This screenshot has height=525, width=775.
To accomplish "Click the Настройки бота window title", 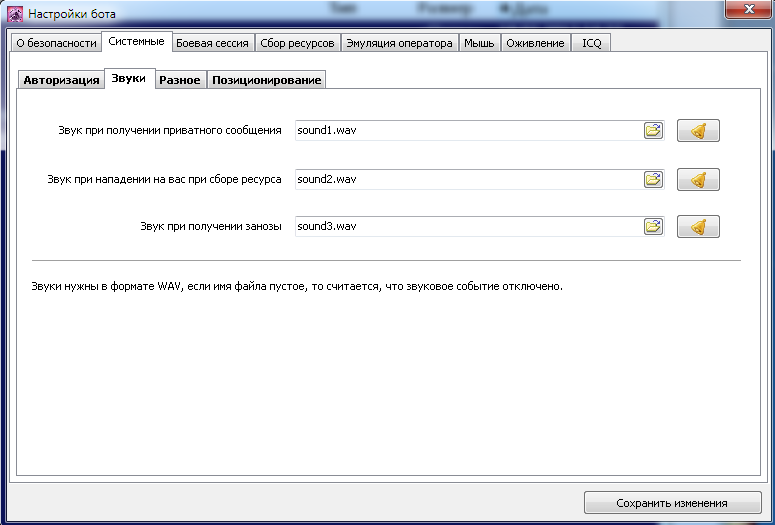I will [x=72, y=14].
